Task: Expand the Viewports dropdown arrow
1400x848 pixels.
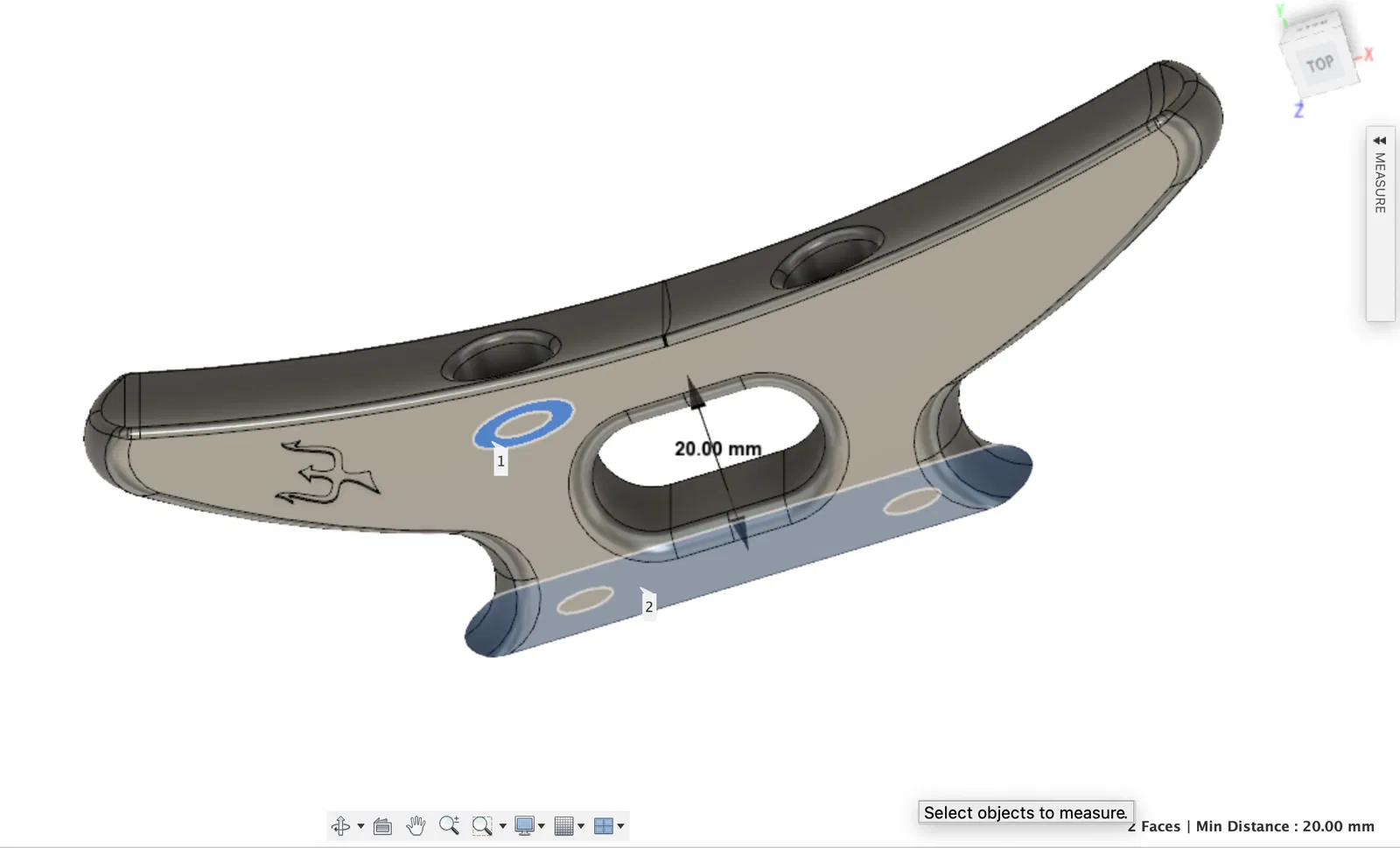Action: click(620, 825)
